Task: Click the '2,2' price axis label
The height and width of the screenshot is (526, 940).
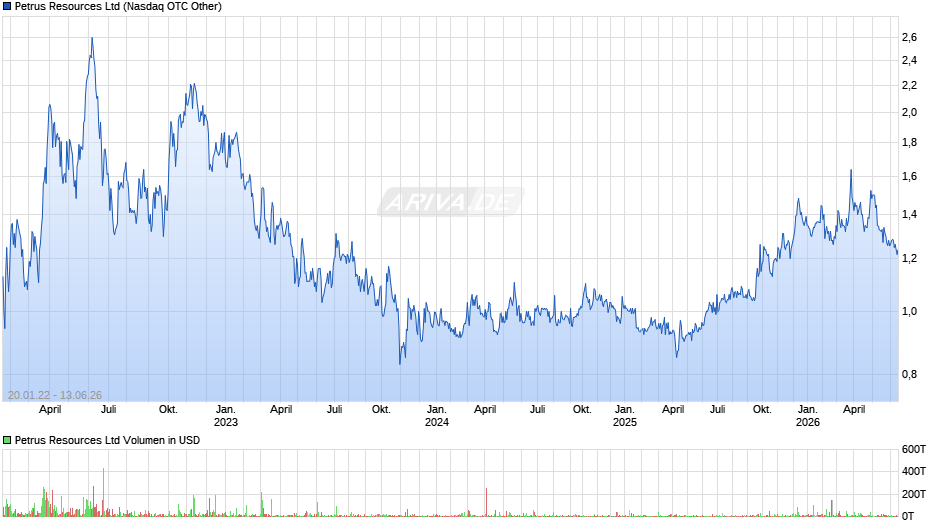Action: coord(909,86)
